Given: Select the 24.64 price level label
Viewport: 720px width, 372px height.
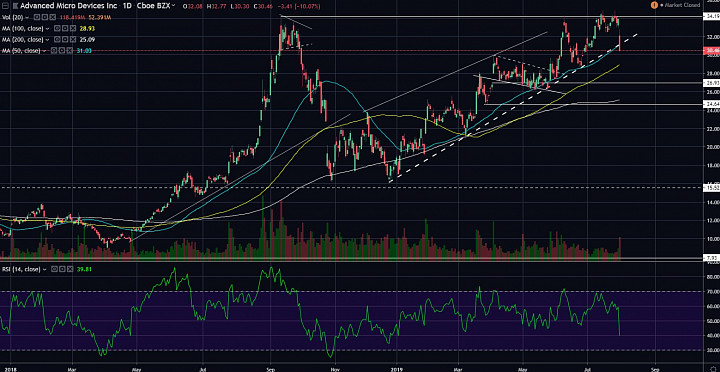Looking at the screenshot, I should click(x=711, y=105).
